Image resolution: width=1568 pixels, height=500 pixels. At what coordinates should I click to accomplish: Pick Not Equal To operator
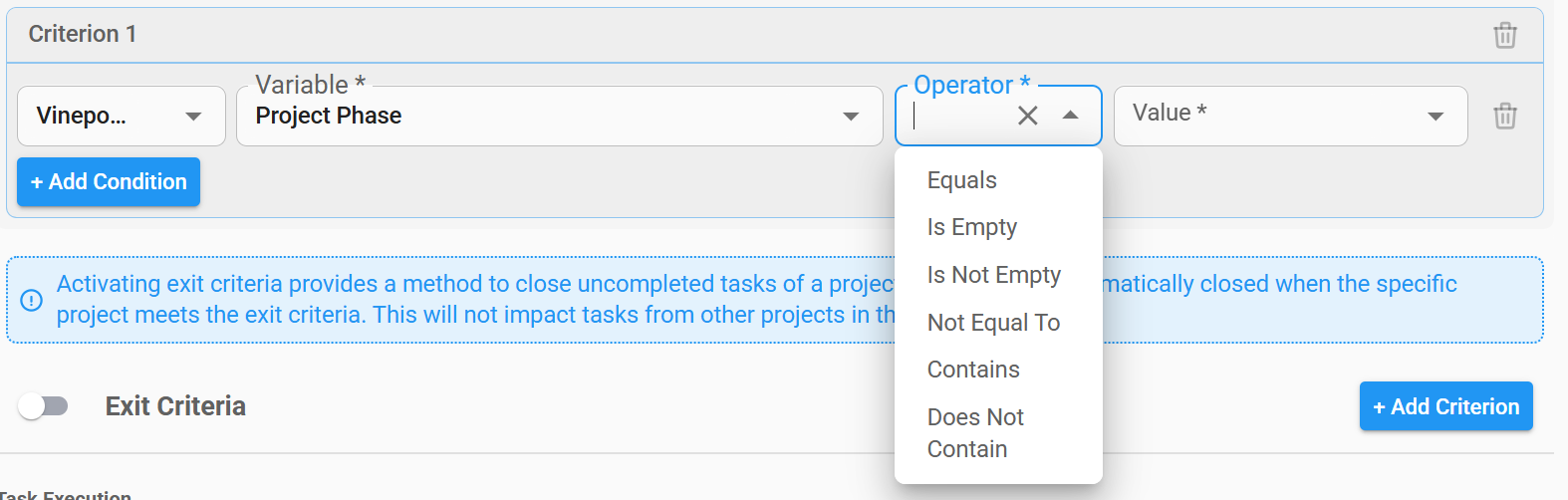[993, 323]
